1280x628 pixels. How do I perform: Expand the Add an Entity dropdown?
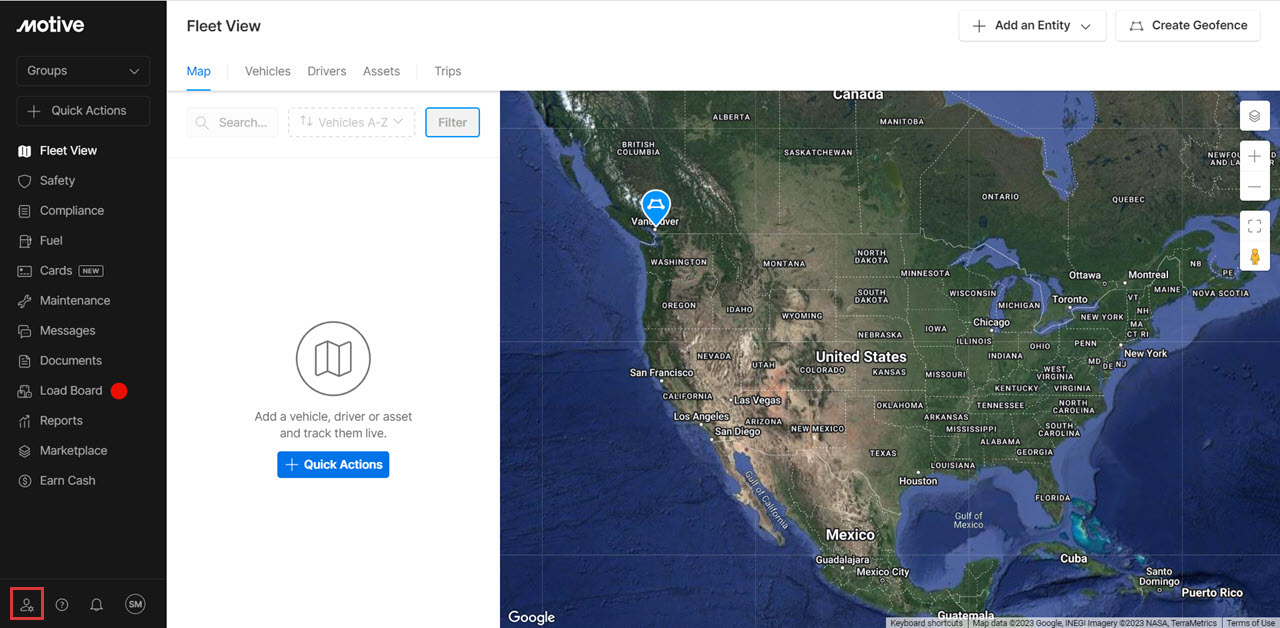pyautogui.click(x=1032, y=26)
